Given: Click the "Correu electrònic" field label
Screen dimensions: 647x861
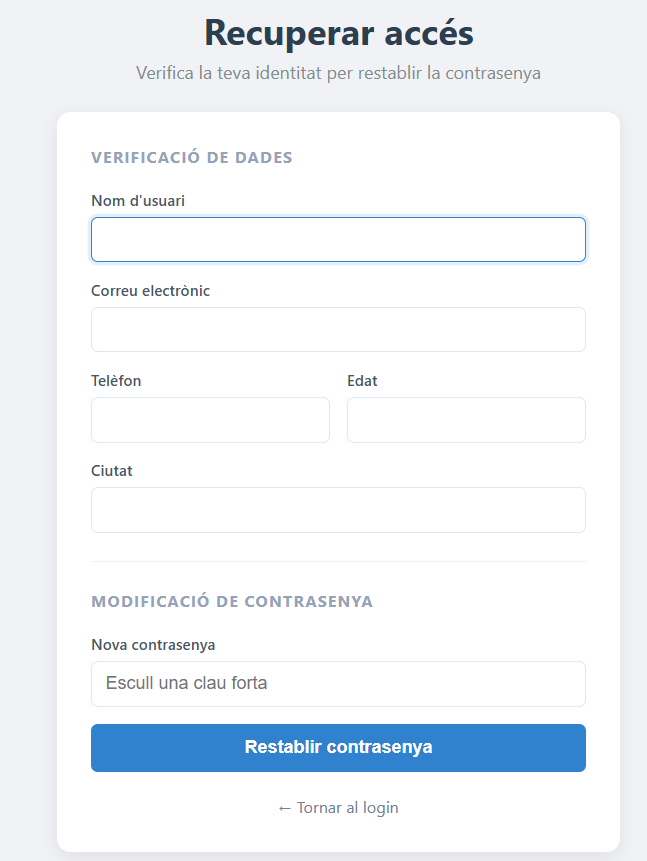Looking at the screenshot, I should (x=150, y=291).
